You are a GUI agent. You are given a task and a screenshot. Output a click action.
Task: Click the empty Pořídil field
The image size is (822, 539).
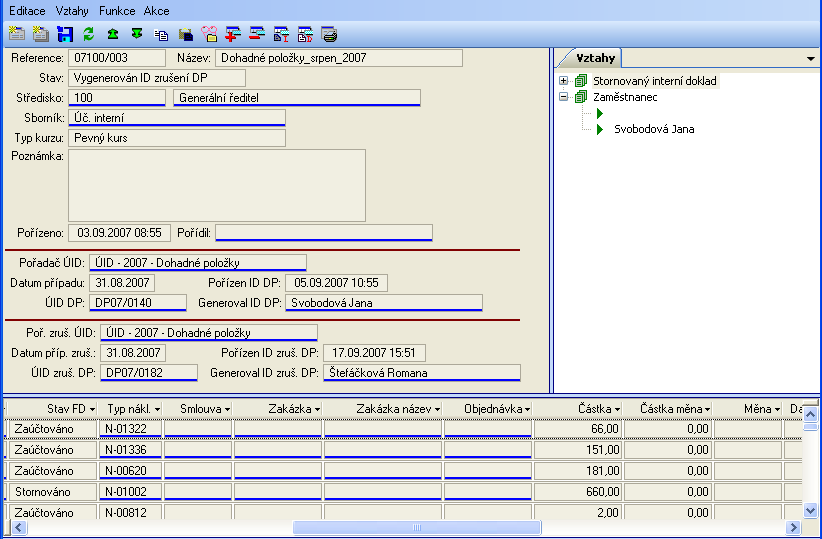(323, 233)
